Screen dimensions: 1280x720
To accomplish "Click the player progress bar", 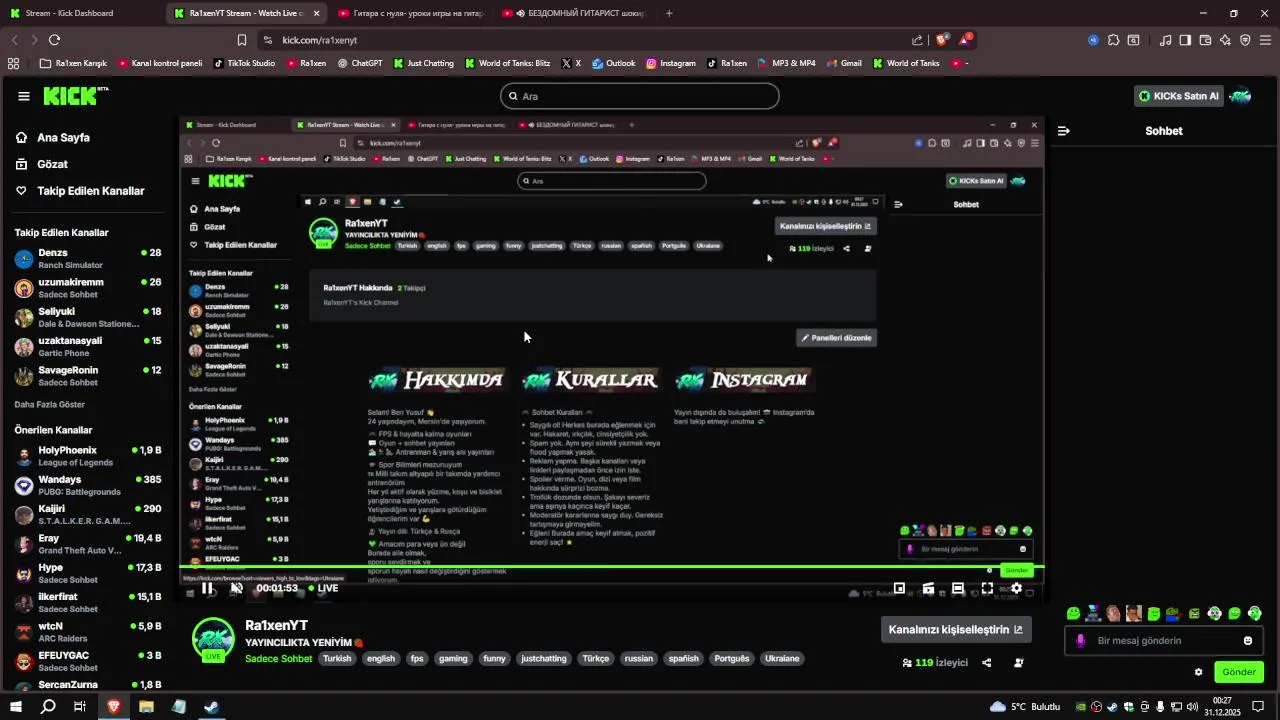I will click(612, 569).
